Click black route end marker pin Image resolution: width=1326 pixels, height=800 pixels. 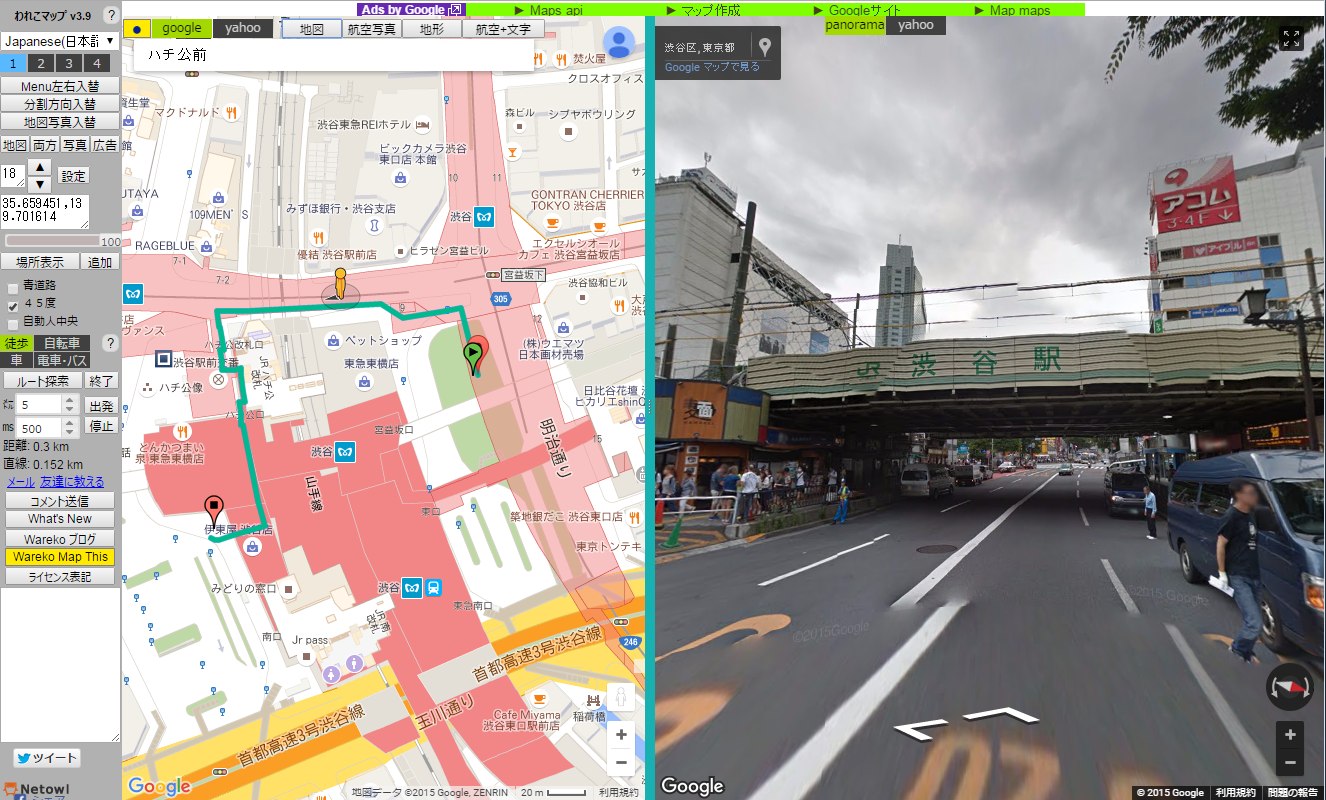[x=212, y=511]
